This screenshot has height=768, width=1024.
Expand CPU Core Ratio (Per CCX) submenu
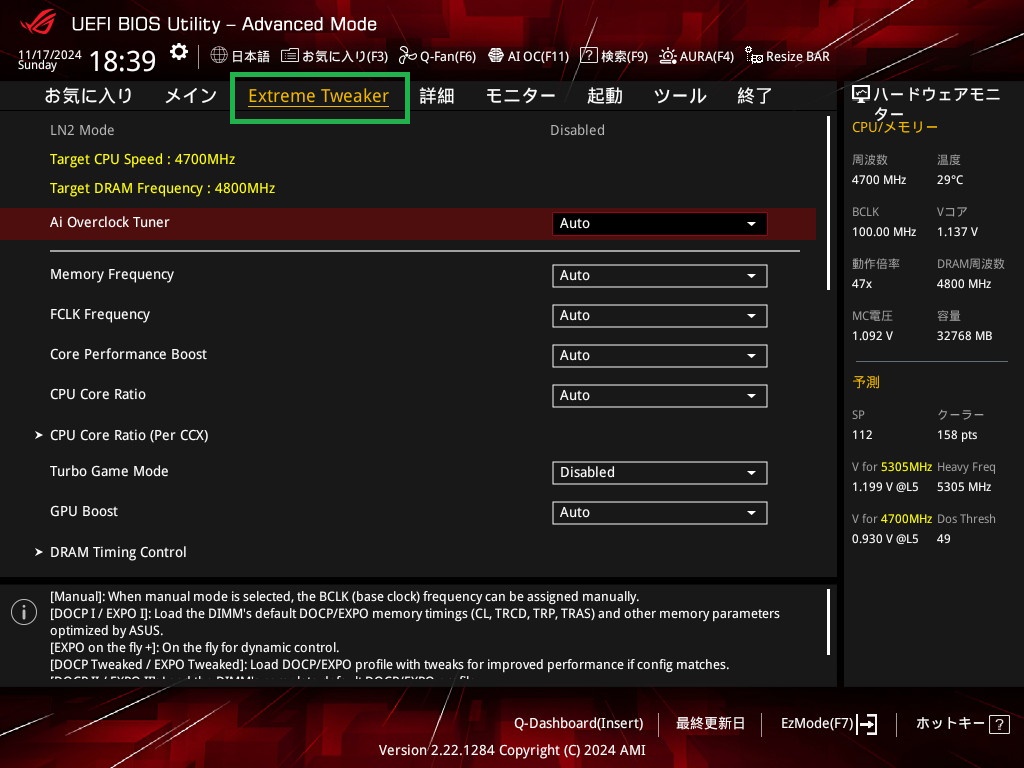(129, 435)
